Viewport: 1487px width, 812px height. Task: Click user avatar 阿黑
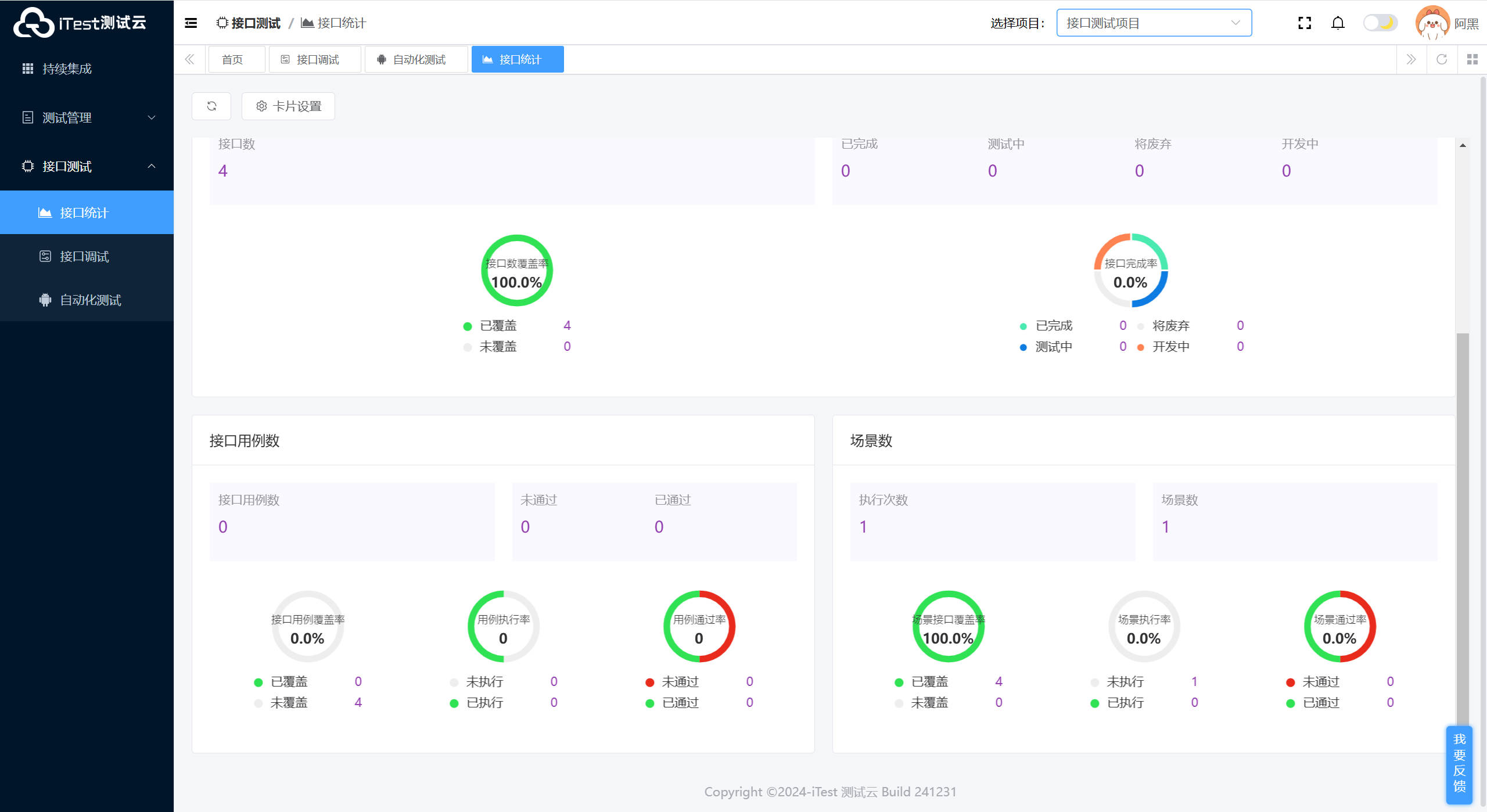[x=1432, y=23]
